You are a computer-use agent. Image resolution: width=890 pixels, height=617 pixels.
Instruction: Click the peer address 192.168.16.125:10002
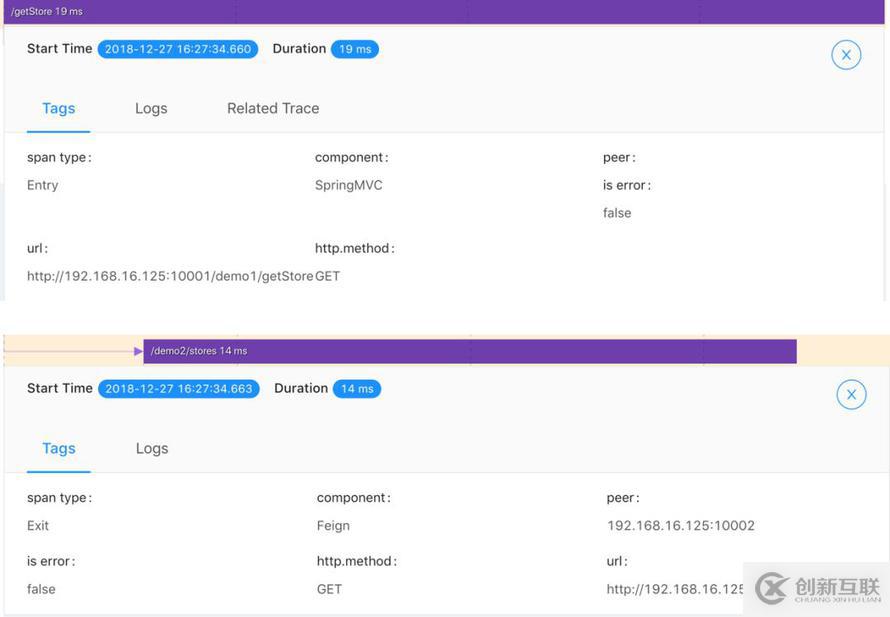[x=680, y=525]
